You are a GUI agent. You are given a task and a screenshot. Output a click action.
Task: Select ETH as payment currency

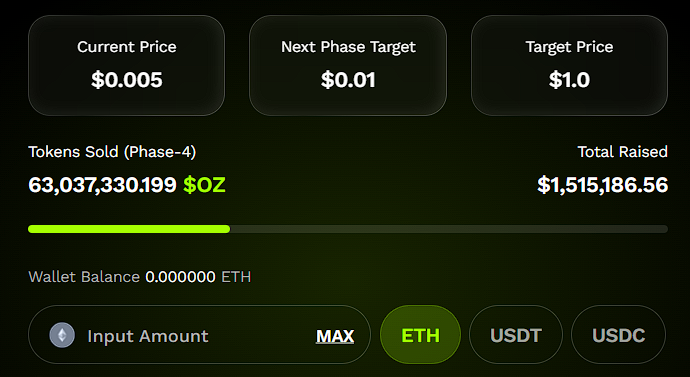420,335
